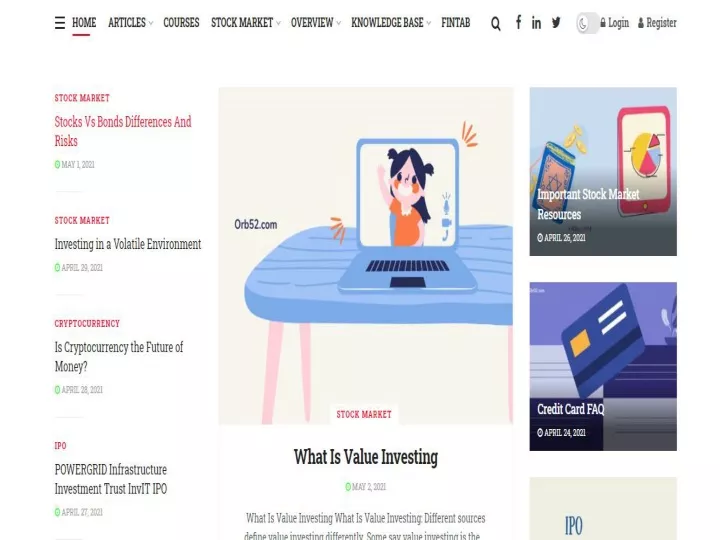The image size is (720, 540).
Task: Expand the Overview dropdown menu
Action: tap(315, 22)
